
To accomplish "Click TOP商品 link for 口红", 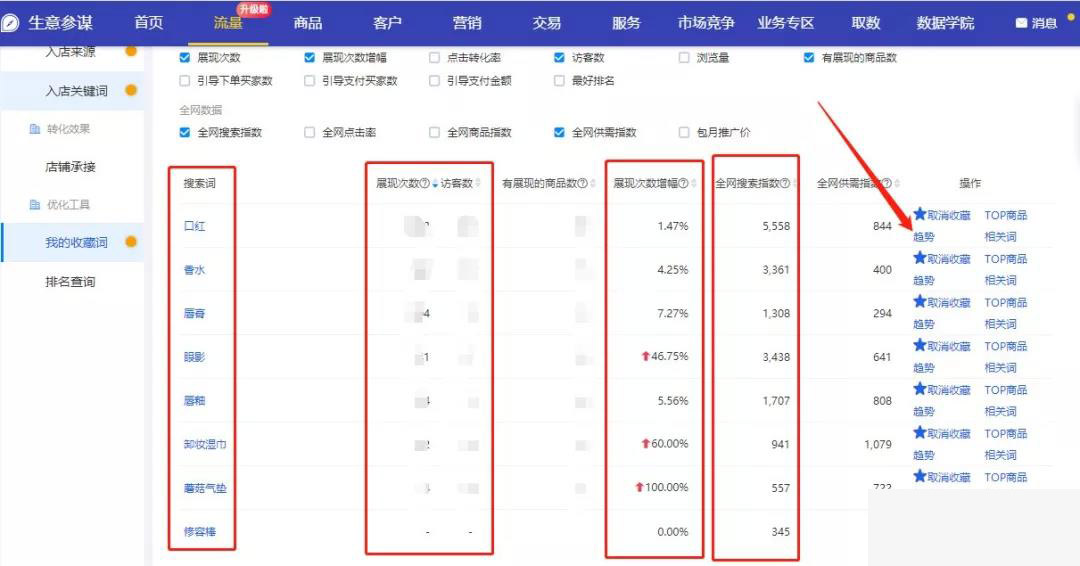I will [1005, 215].
